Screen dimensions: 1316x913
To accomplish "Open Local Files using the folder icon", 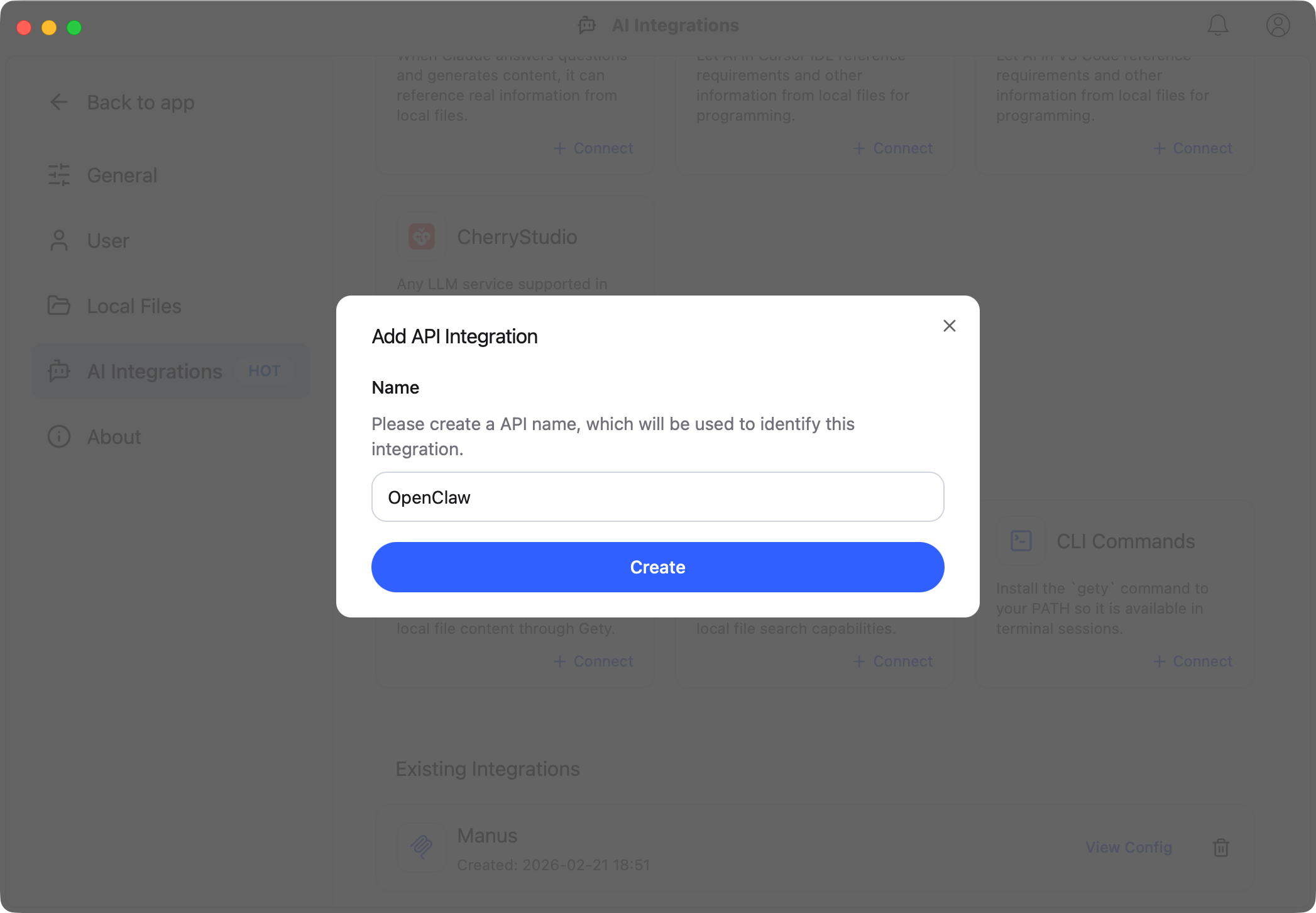I will pyautogui.click(x=58, y=306).
